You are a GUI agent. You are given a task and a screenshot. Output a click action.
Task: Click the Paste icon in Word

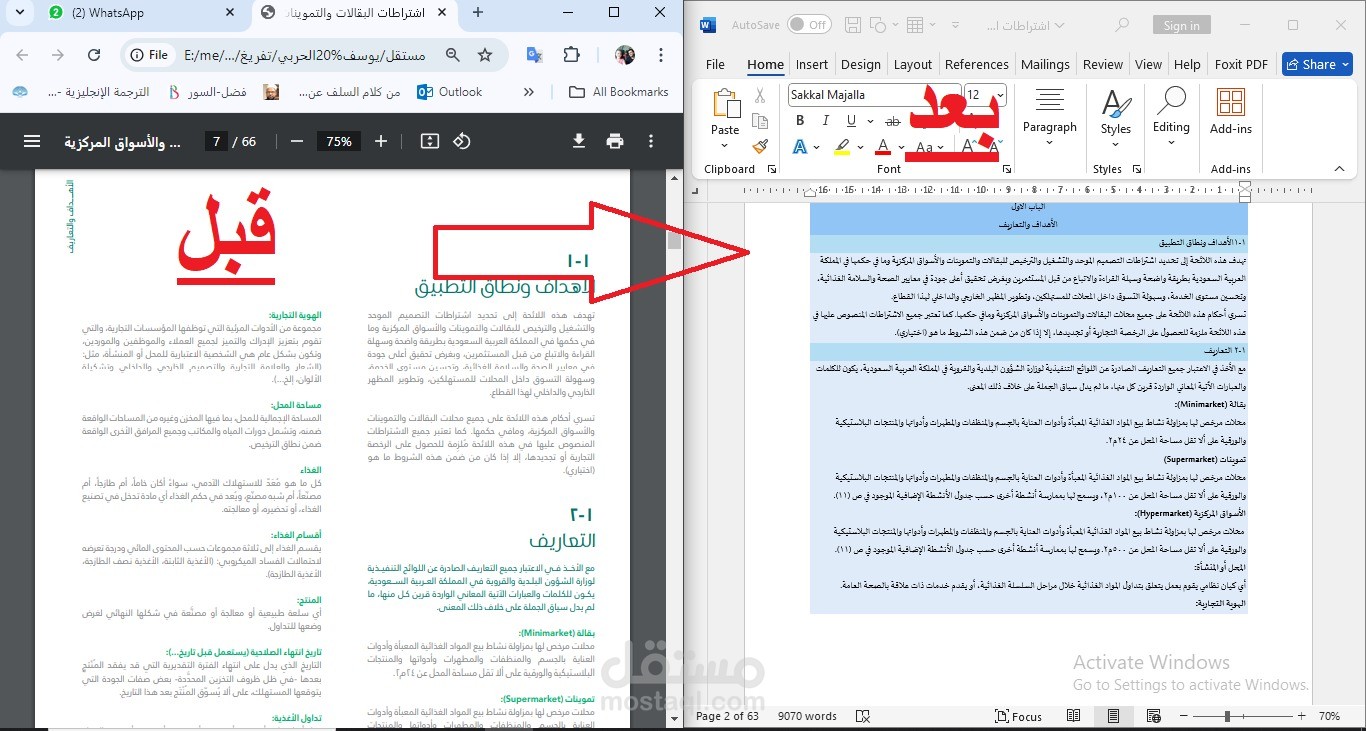725,104
